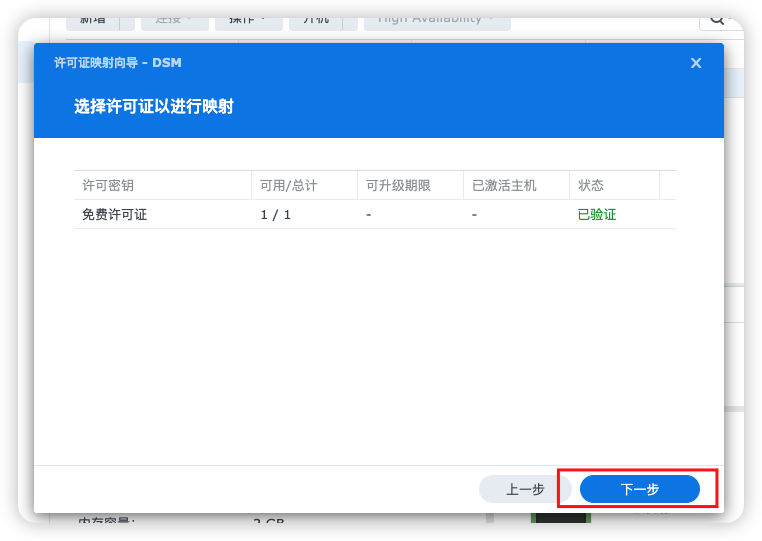Click the 可升级期限 column header
Screen dimensions: 762x541
(410, 185)
